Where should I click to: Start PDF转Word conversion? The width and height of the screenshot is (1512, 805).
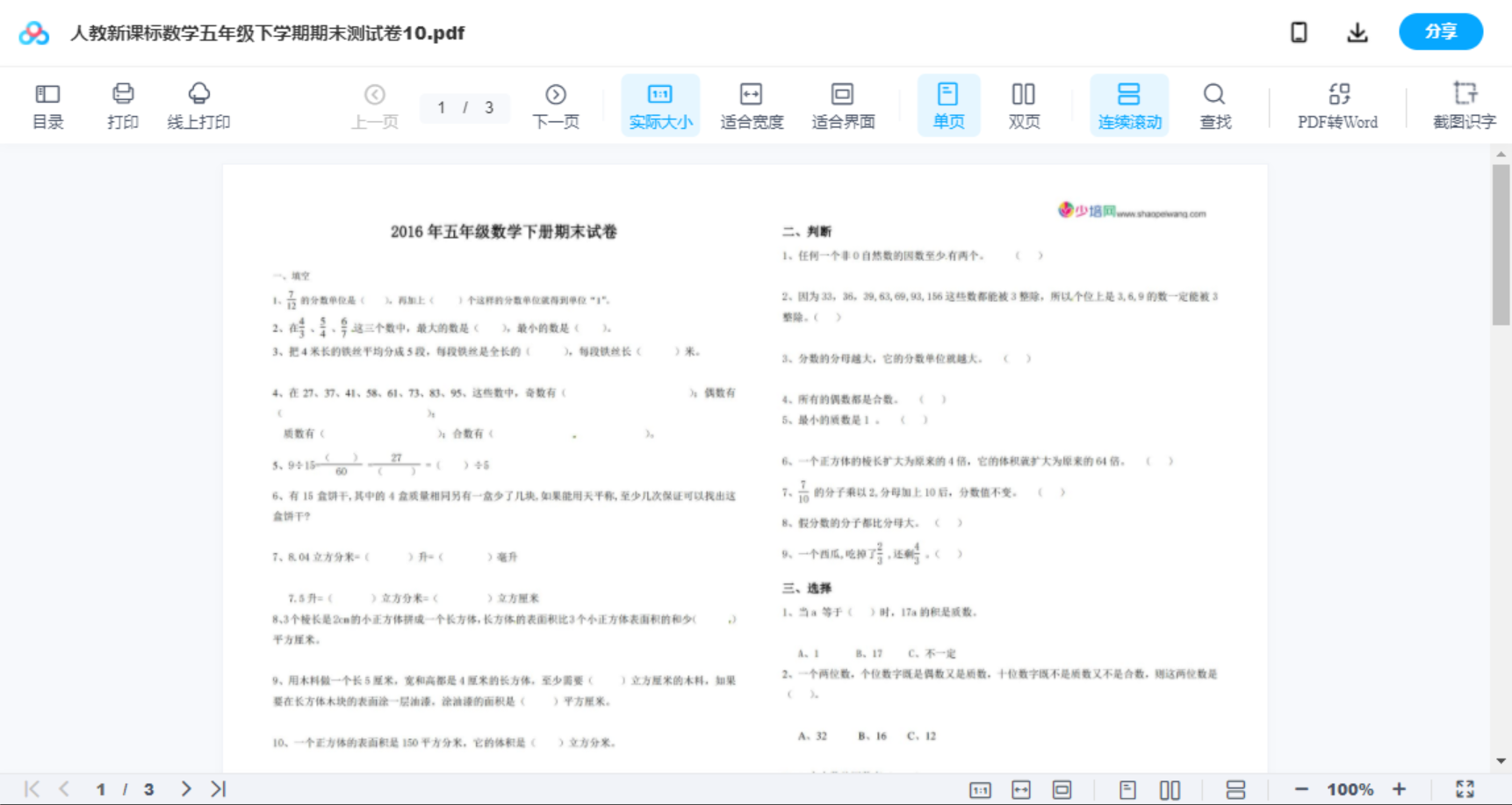click(1336, 104)
